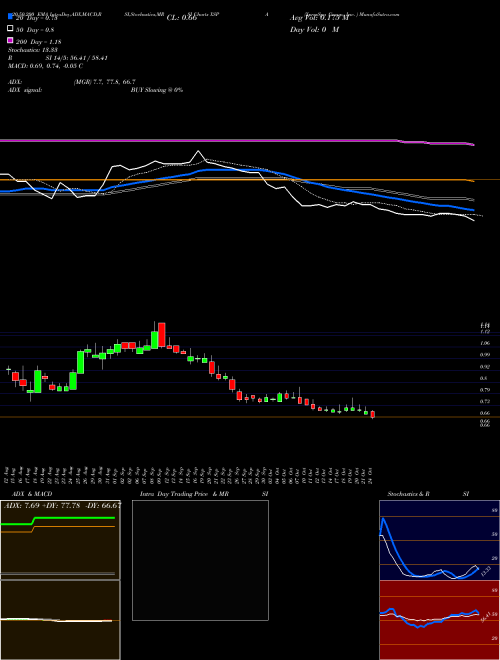
Task: Click the blue 20 Day legend swatch
Action: pos(10,17)
